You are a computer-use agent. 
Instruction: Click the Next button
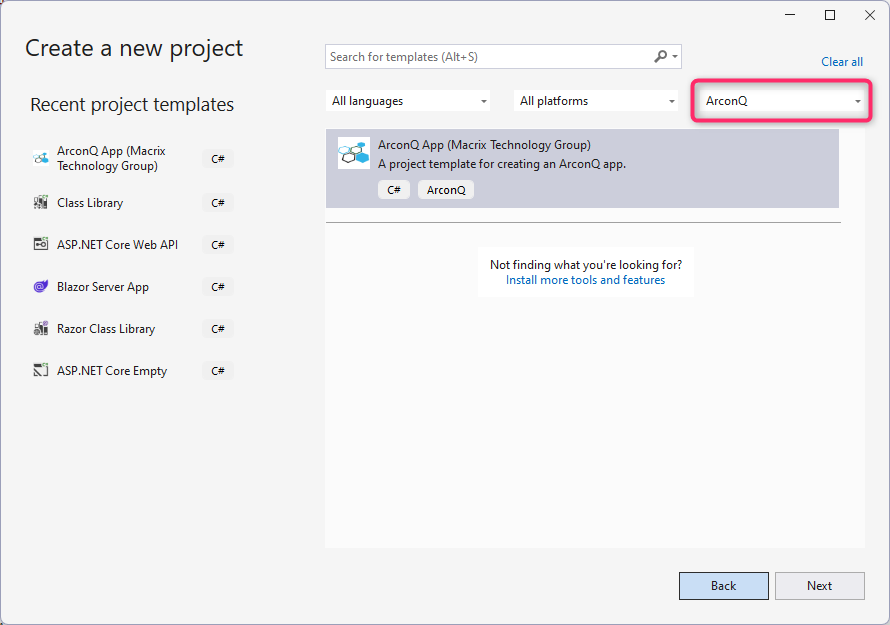coord(820,586)
